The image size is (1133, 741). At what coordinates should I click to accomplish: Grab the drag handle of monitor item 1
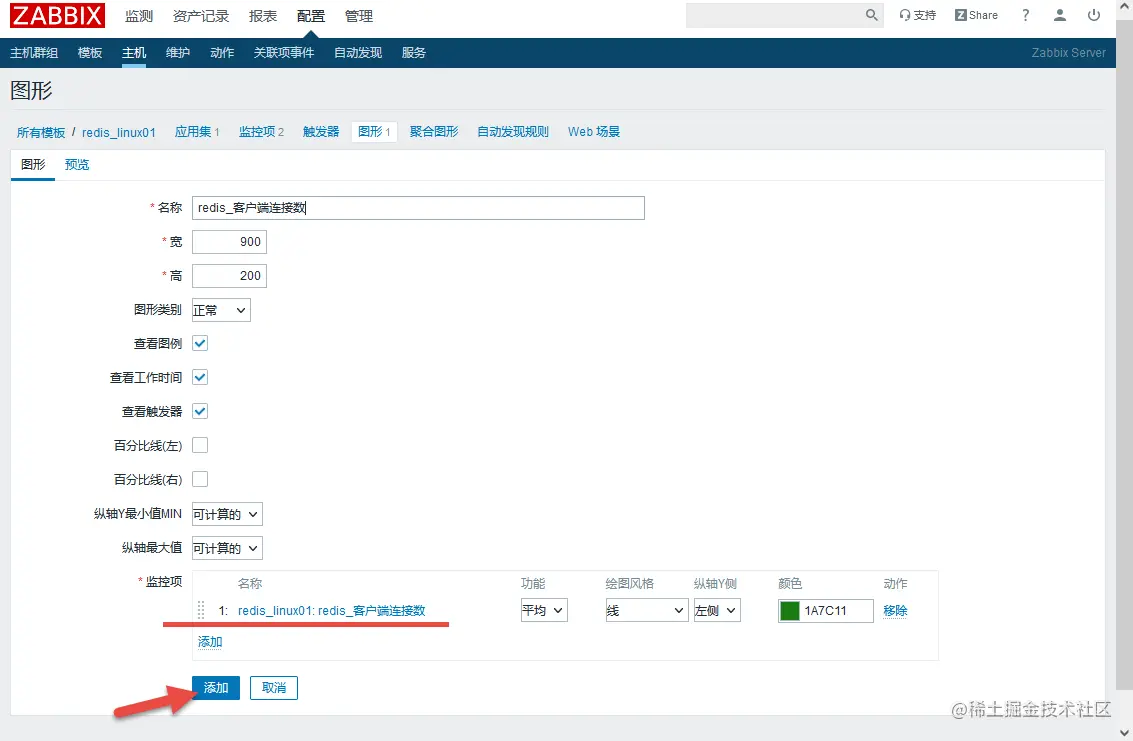201,610
